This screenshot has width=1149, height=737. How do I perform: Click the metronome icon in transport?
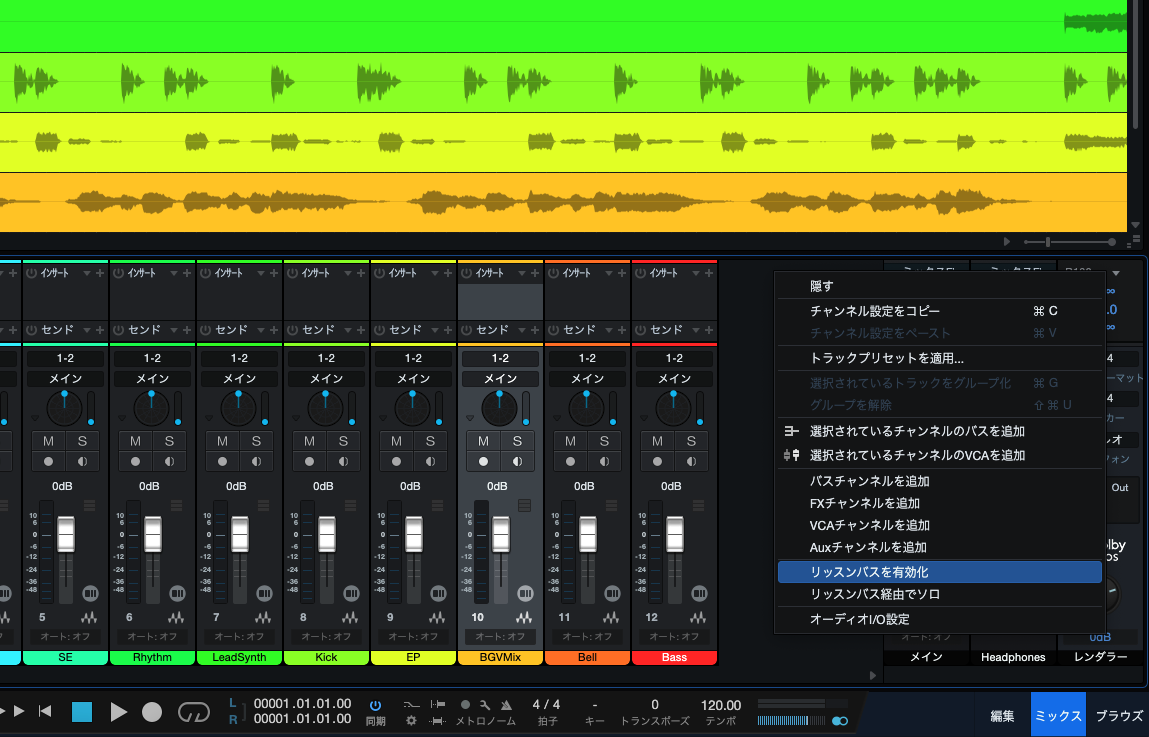pyautogui.click(x=505, y=704)
